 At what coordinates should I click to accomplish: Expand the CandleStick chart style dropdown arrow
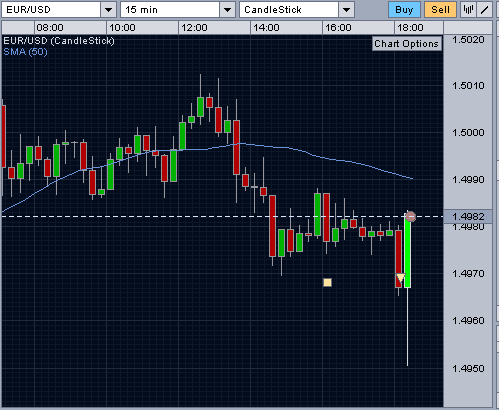click(346, 10)
